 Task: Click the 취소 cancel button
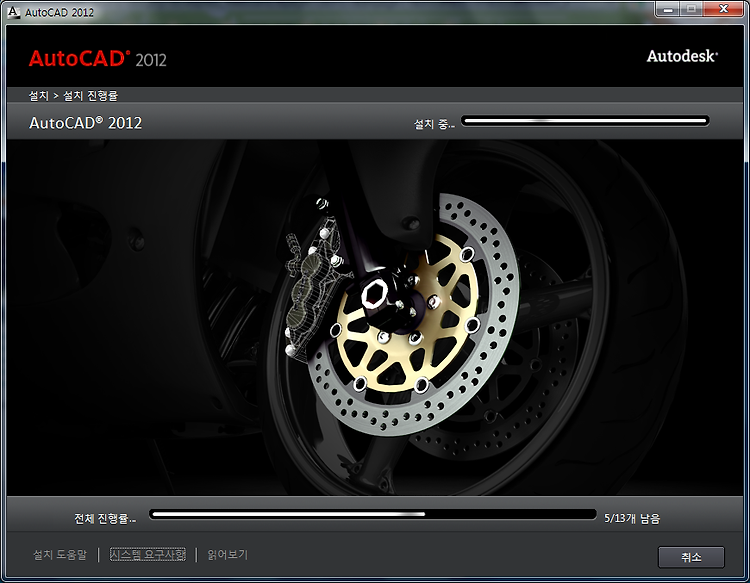pyautogui.click(x=691, y=557)
